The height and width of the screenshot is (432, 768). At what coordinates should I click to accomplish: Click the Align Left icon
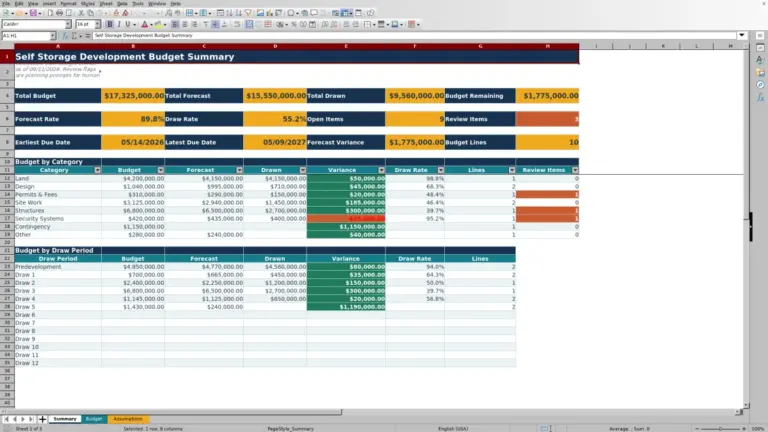coord(175,24)
